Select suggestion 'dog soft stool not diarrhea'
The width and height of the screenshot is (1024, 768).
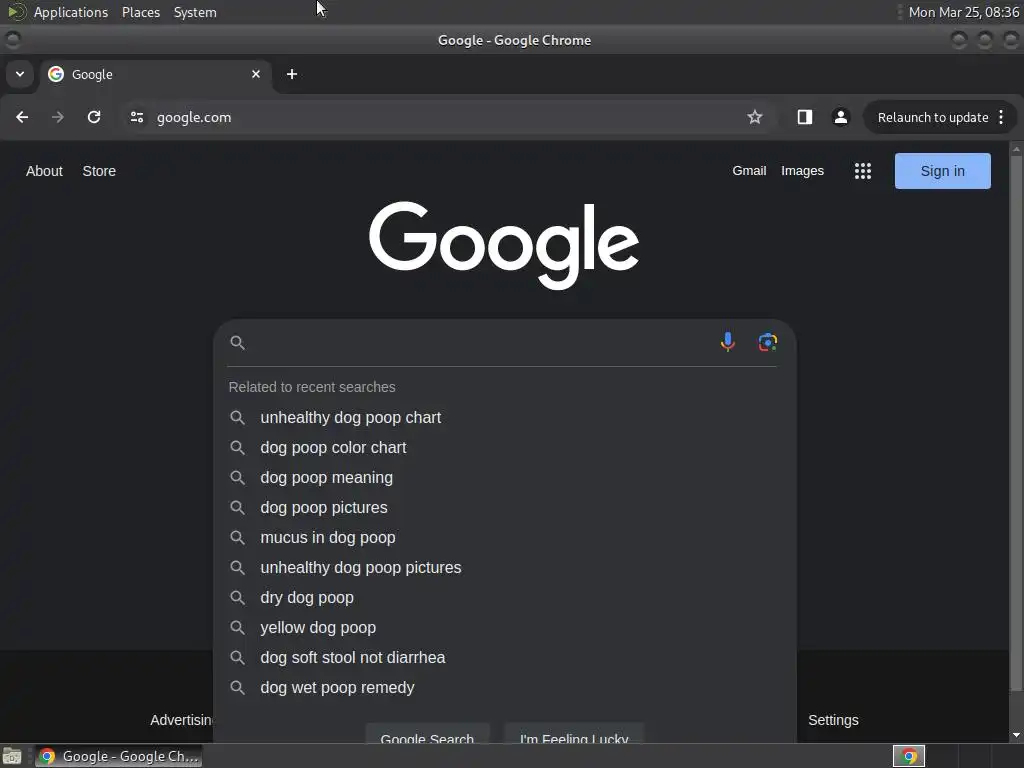(x=353, y=658)
